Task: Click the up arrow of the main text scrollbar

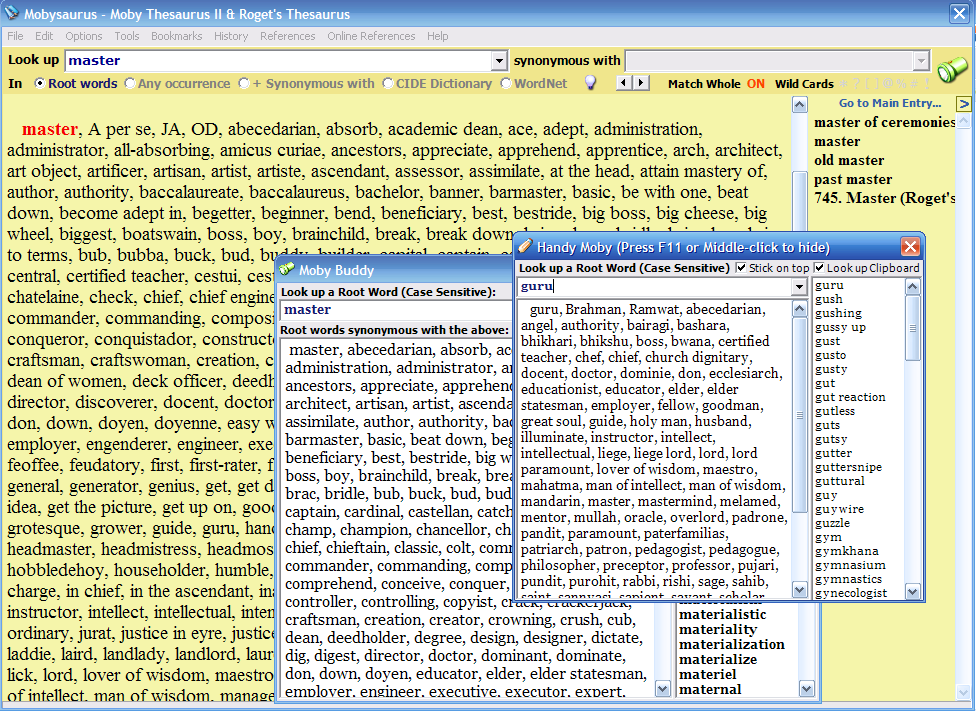Action: click(x=799, y=105)
